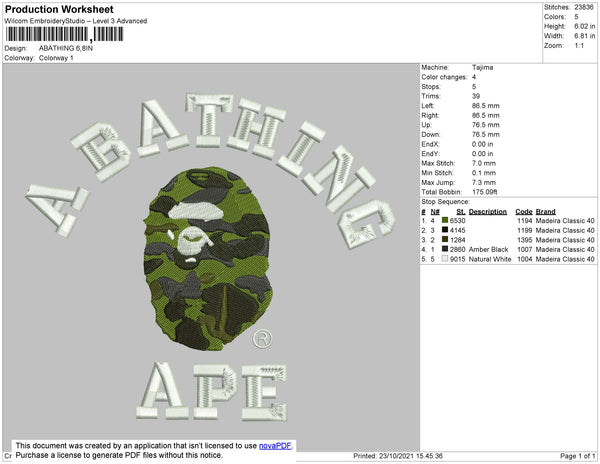Viewport: 600px width, 464px height.
Task: Click the 'Max Jump:' value '7.3 mm'
Action: [483, 182]
